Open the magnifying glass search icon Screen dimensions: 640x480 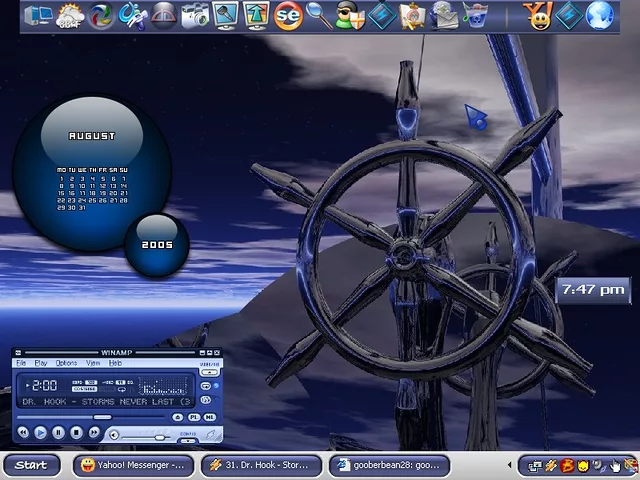pyautogui.click(x=319, y=15)
